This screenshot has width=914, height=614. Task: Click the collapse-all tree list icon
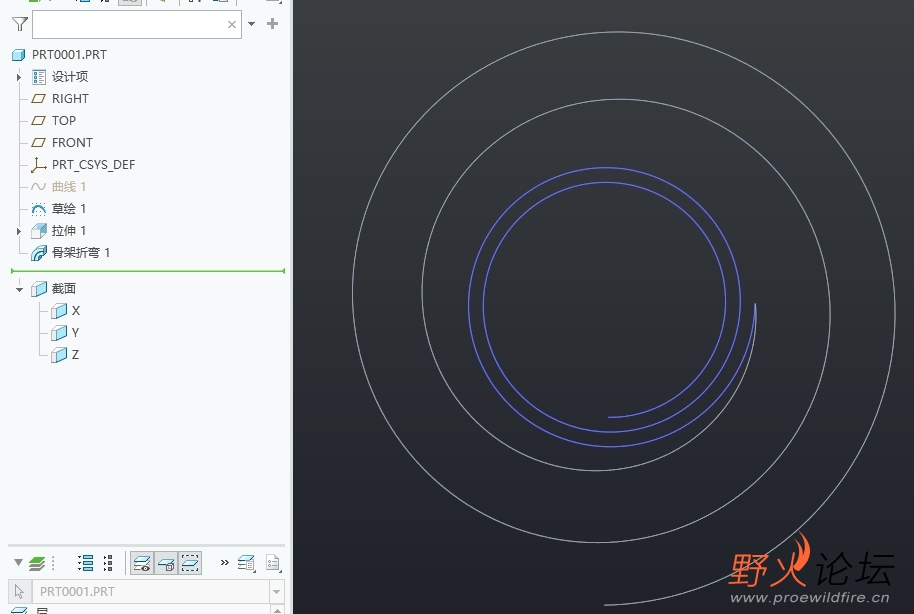coord(108,563)
